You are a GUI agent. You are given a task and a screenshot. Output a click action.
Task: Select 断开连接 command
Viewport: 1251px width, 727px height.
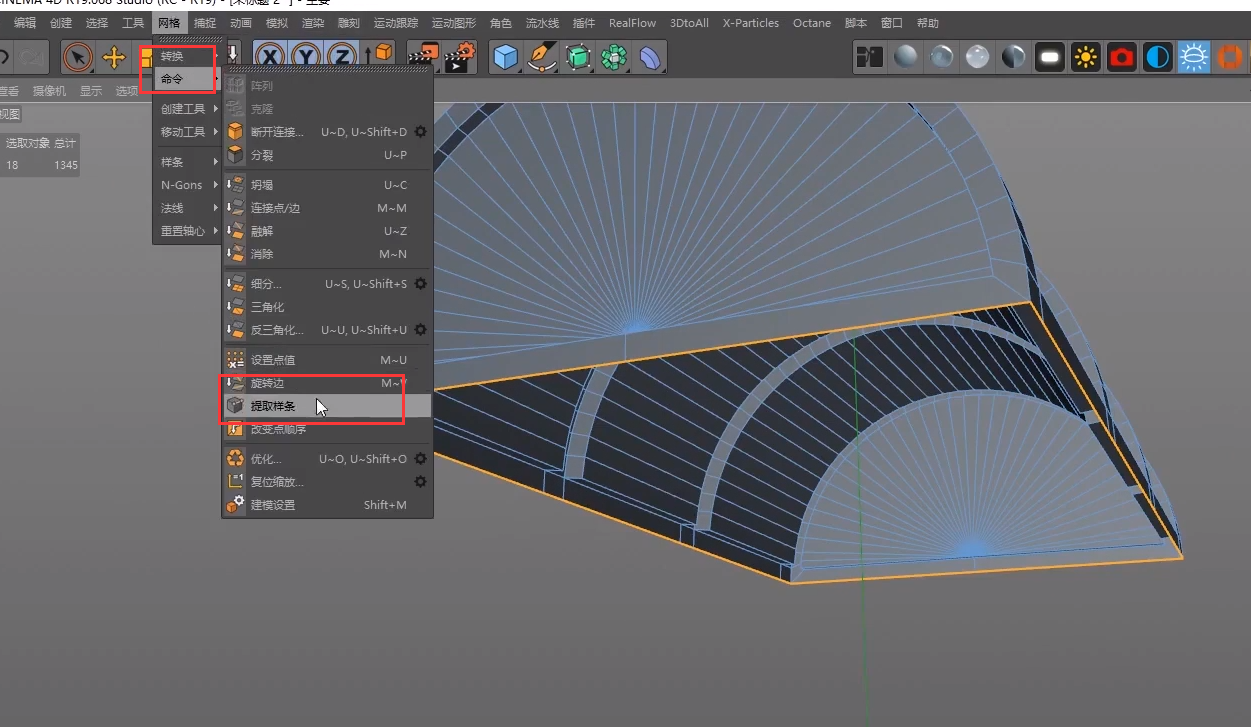coord(277,132)
